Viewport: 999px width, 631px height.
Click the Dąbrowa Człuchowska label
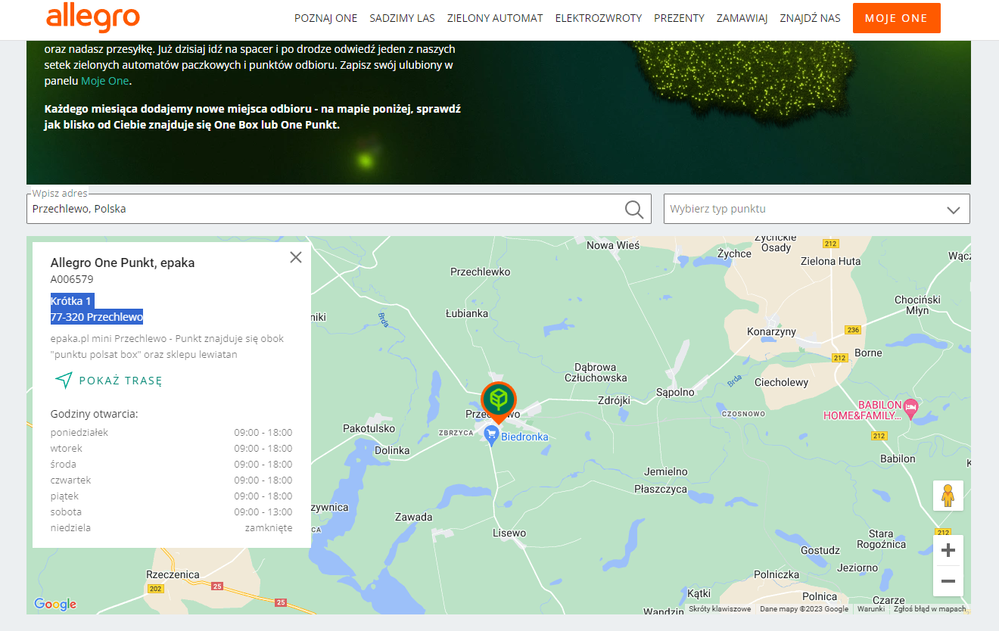click(x=596, y=372)
